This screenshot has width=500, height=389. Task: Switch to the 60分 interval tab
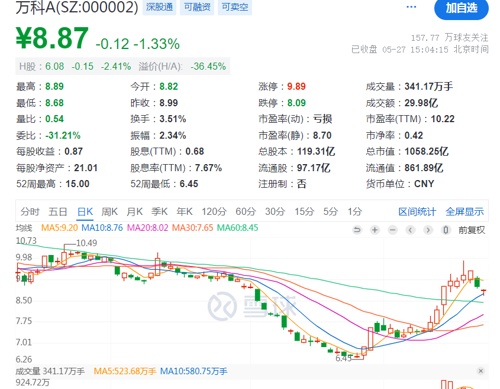click(246, 212)
